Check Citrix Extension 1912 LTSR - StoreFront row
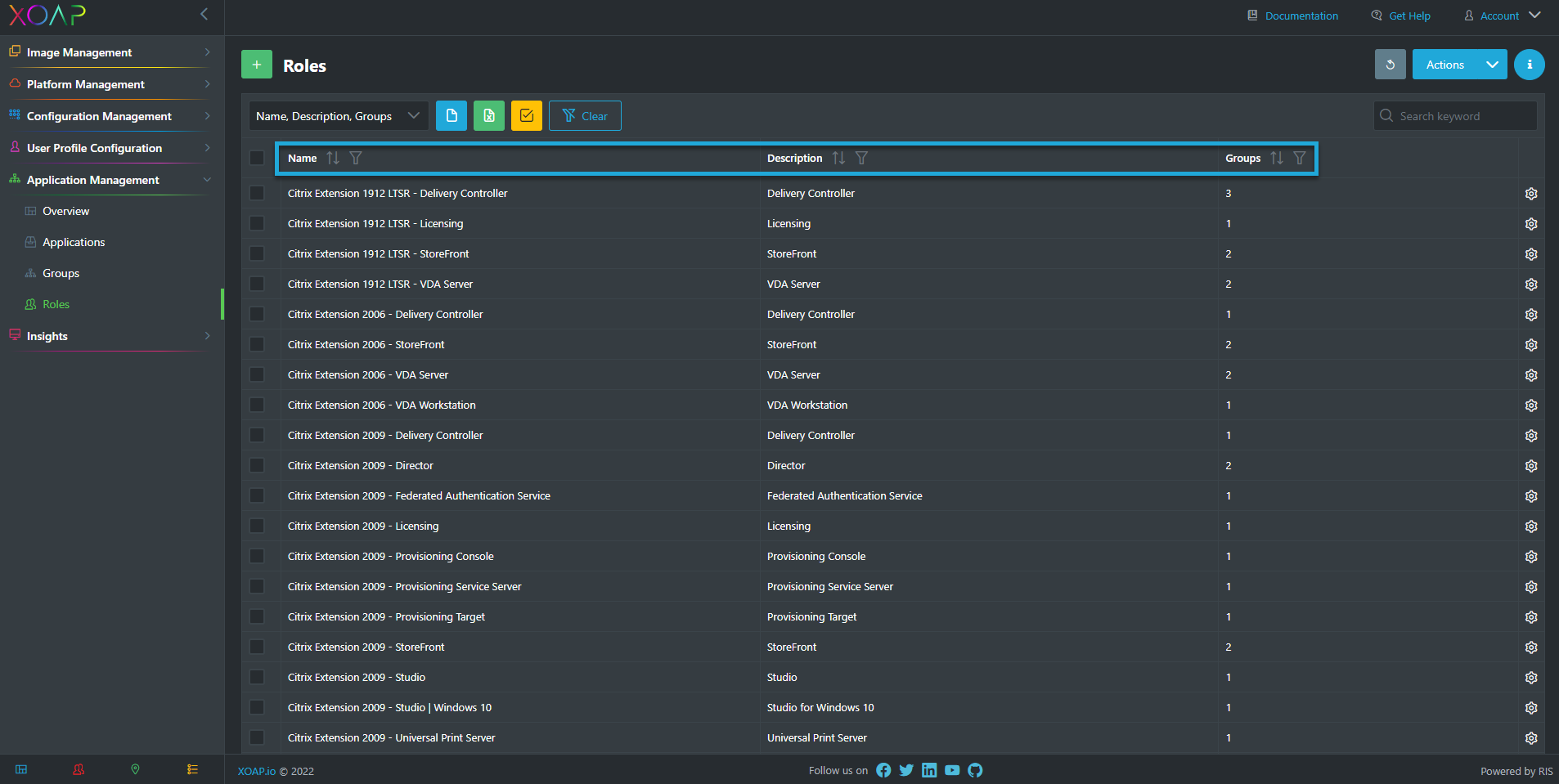Viewport: 1559px width, 784px height. click(x=257, y=253)
